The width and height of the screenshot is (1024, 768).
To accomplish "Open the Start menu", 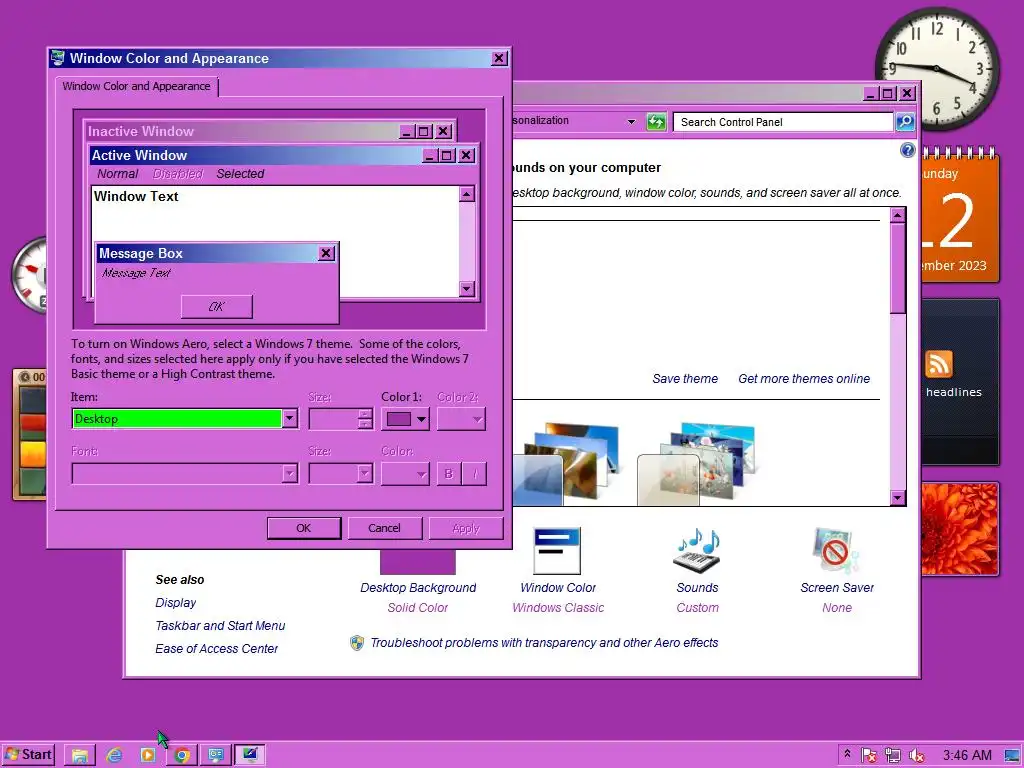I will pyautogui.click(x=27, y=755).
